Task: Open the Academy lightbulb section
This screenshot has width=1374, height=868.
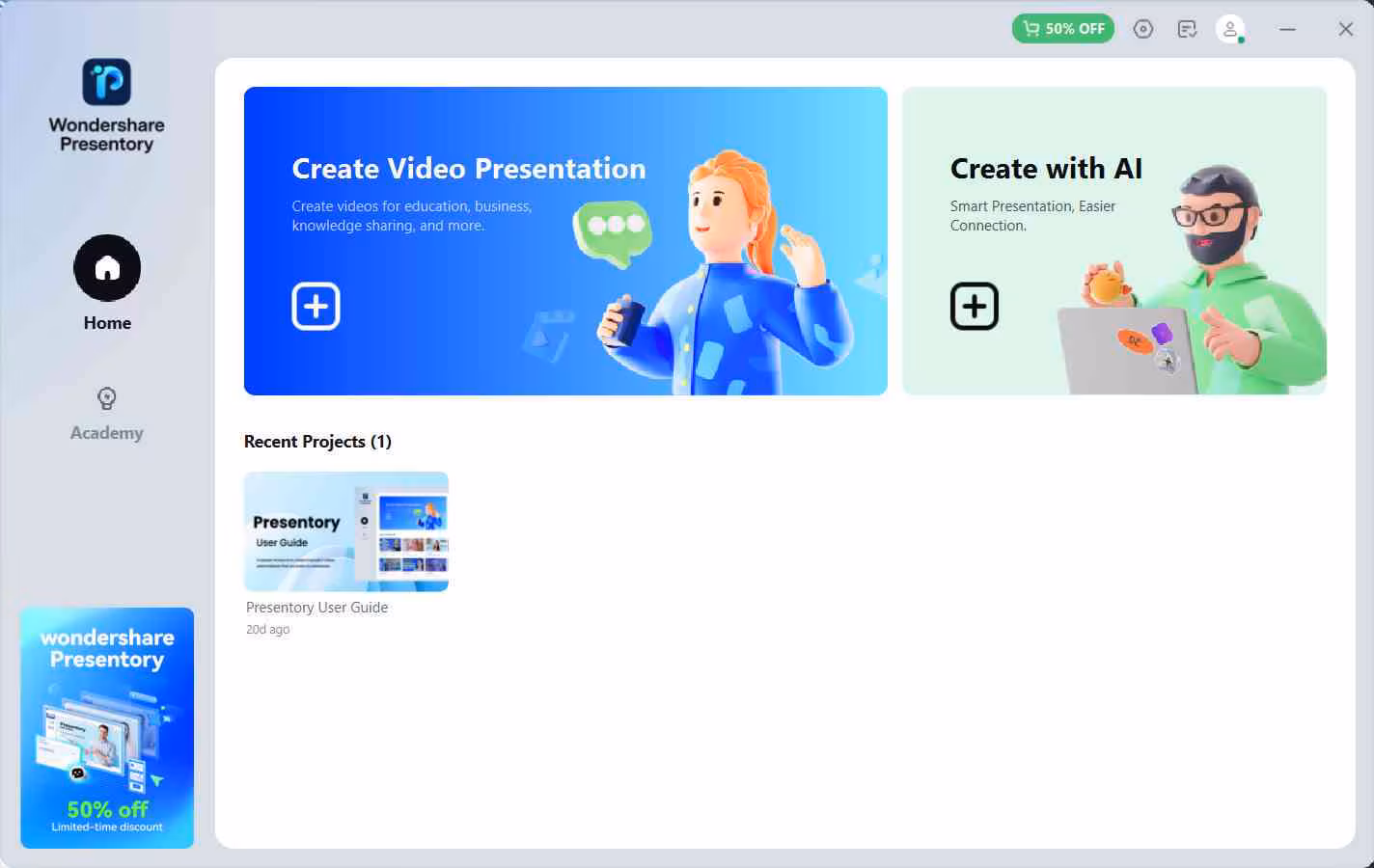Action: (106, 398)
